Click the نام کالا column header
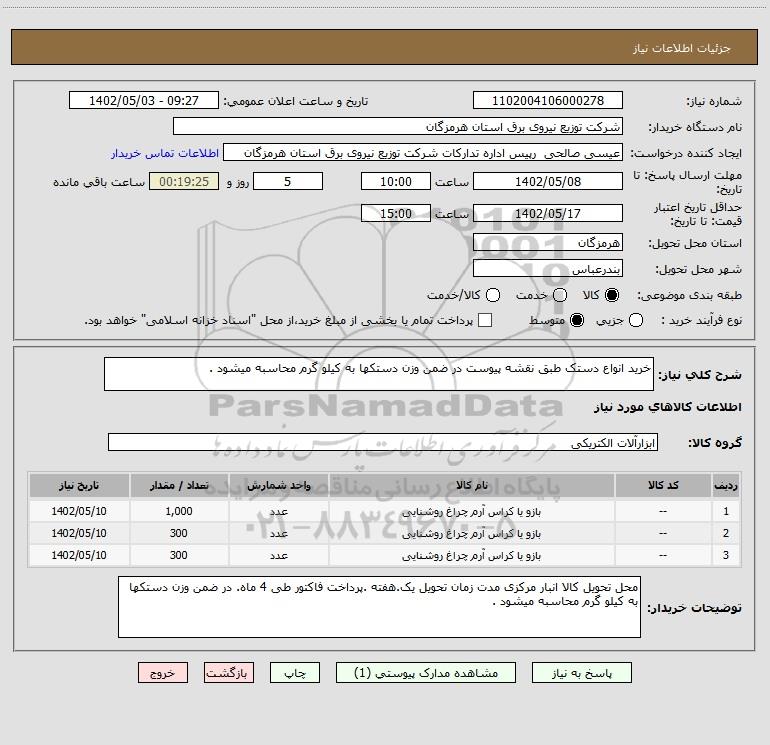 coord(471,486)
